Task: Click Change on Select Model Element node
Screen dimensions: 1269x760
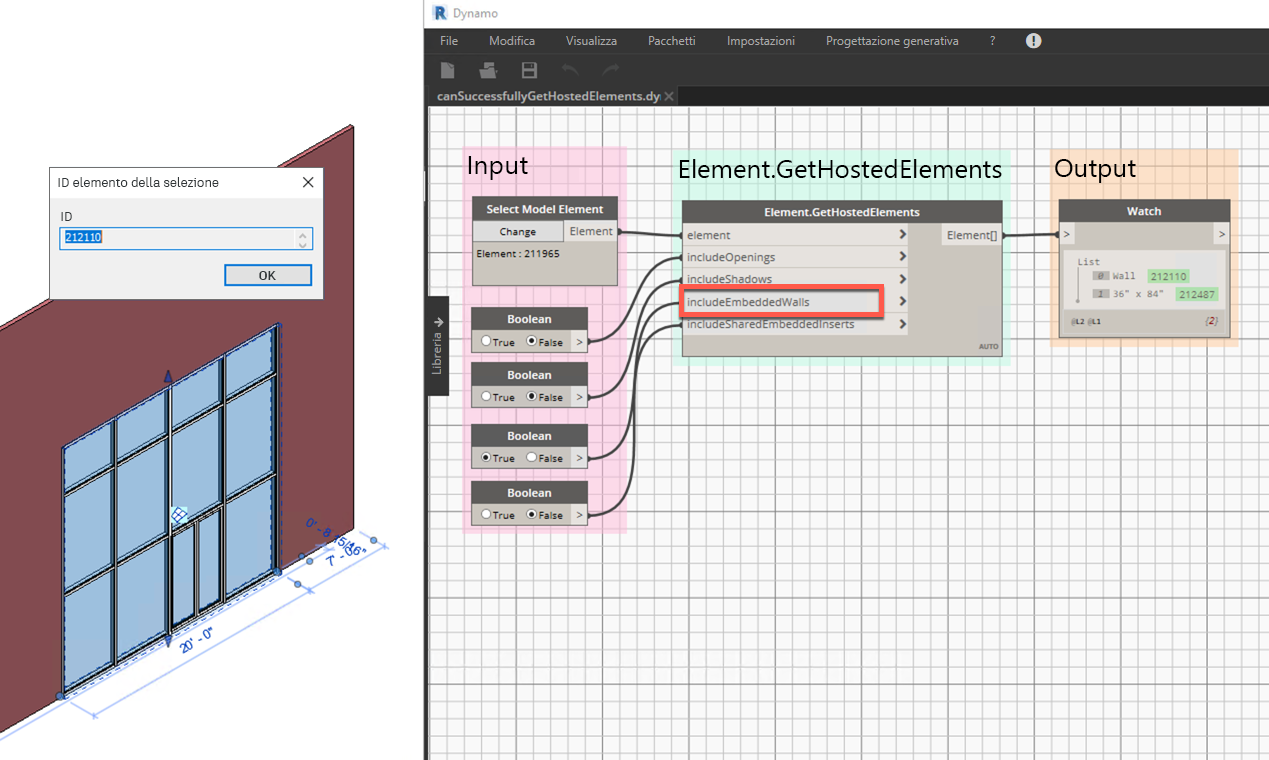Action: pyautogui.click(x=518, y=232)
